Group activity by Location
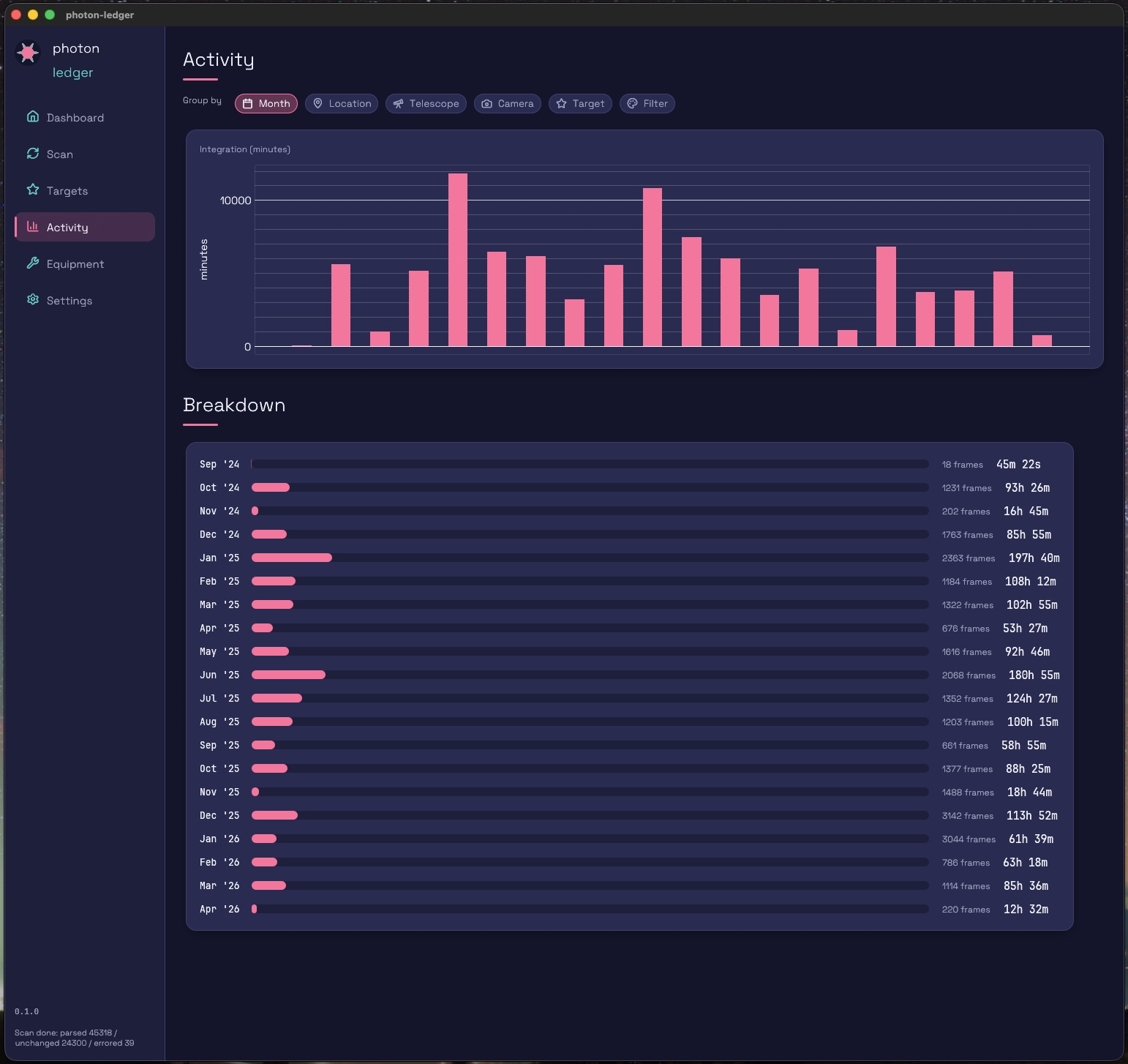 (342, 104)
